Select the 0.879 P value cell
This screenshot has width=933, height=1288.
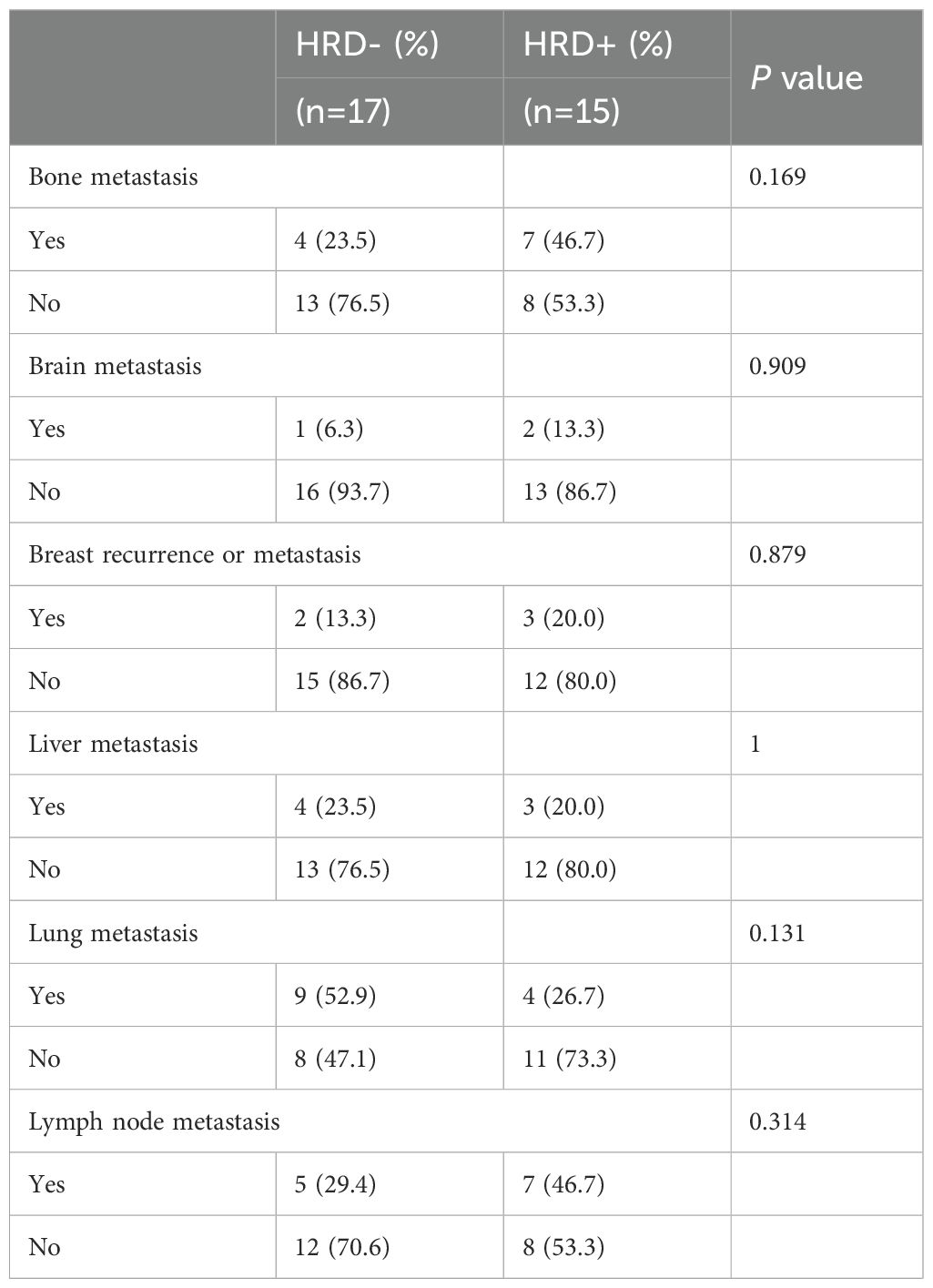pos(777,554)
